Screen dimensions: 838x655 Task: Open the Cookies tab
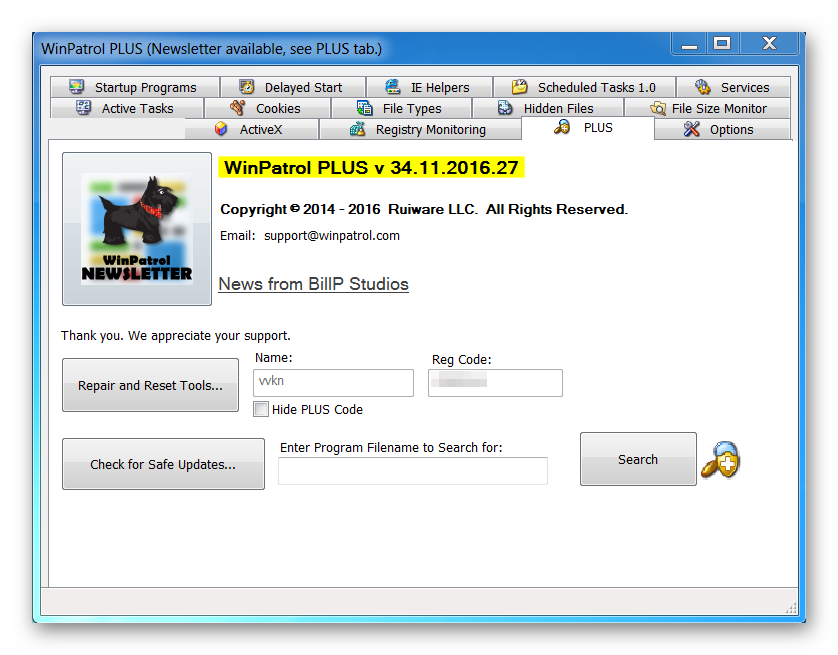pyautogui.click(x=267, y=108)
